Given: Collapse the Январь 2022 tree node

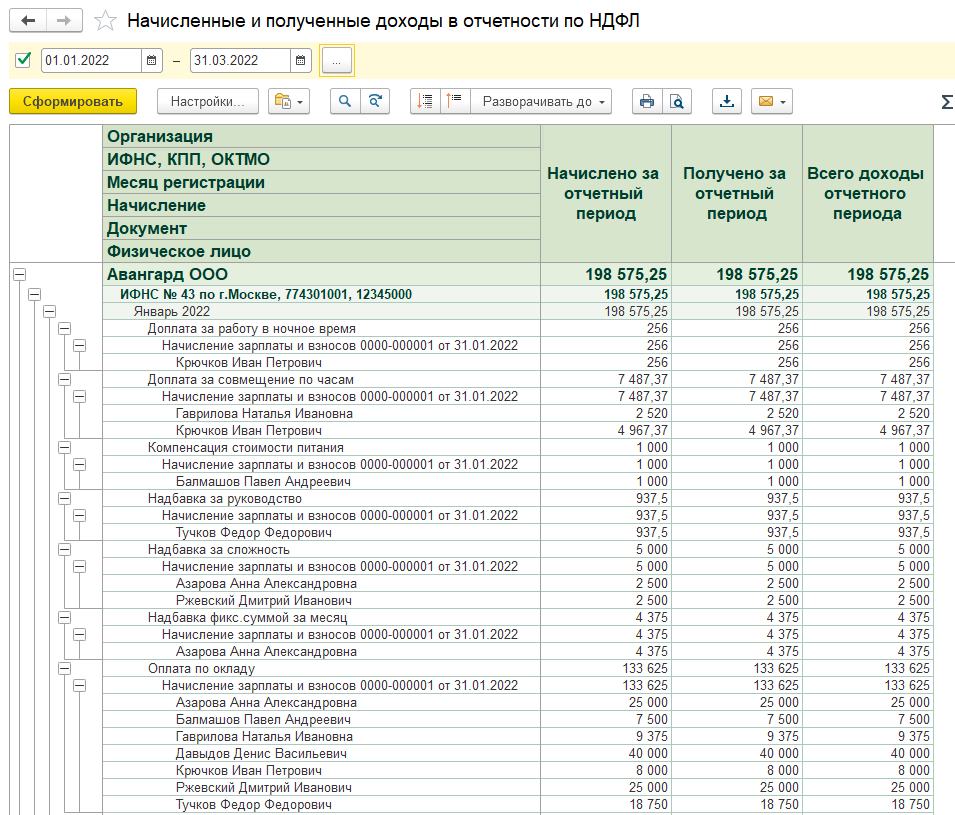Looking at the screenshot, I should [x=49, y=311].
